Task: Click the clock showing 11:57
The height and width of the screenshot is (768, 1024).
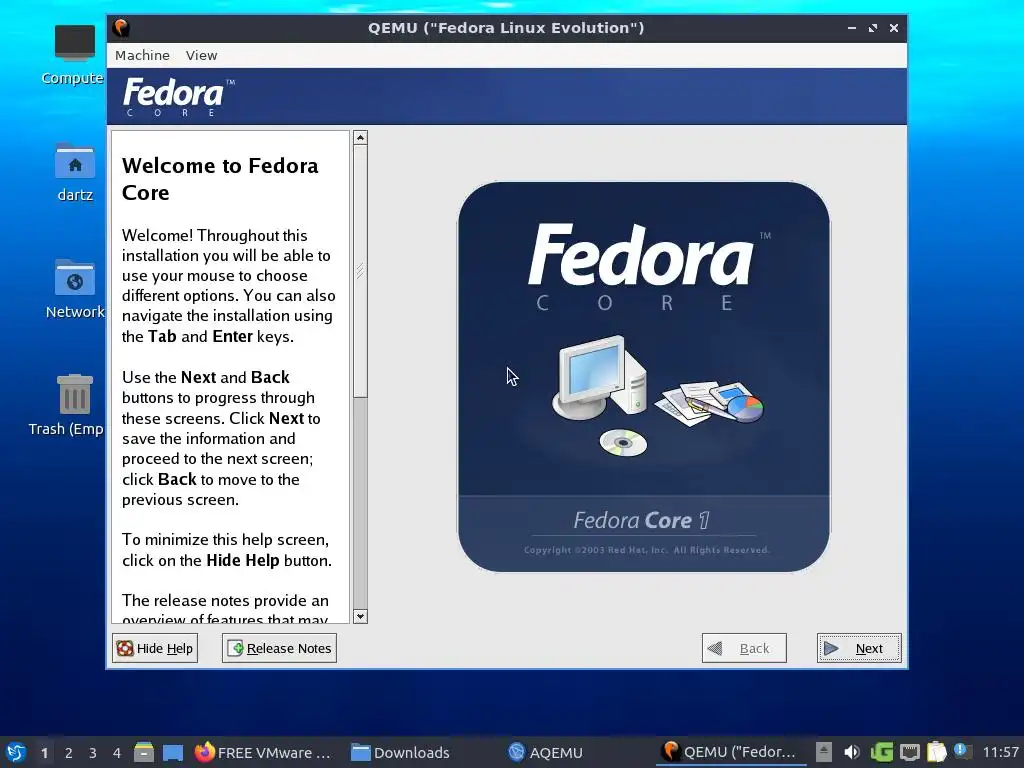Action: click(1000, 752)
